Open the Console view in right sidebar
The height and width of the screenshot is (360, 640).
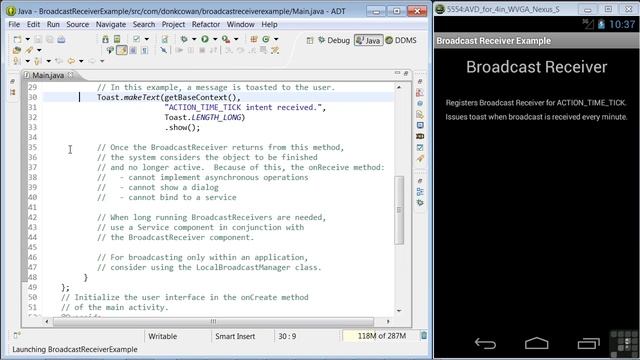420,125
